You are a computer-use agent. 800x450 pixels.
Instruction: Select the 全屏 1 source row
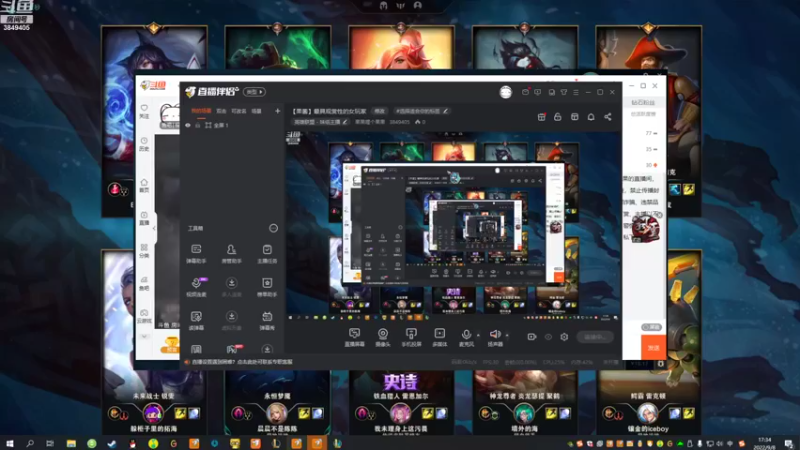point(232,125)
